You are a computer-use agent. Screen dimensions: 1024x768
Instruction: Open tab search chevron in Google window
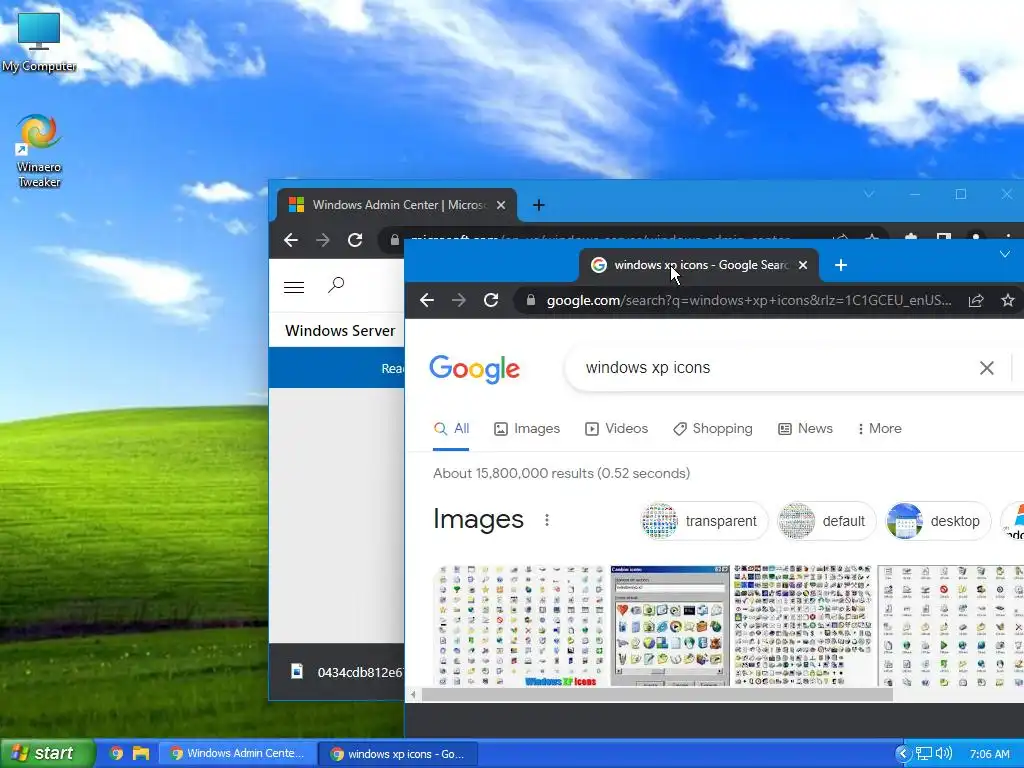click(1005, 254)
